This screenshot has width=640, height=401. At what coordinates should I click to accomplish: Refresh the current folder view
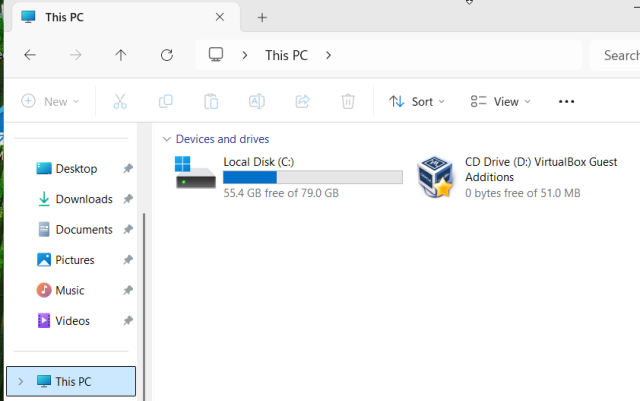click(x=167, y=55)
